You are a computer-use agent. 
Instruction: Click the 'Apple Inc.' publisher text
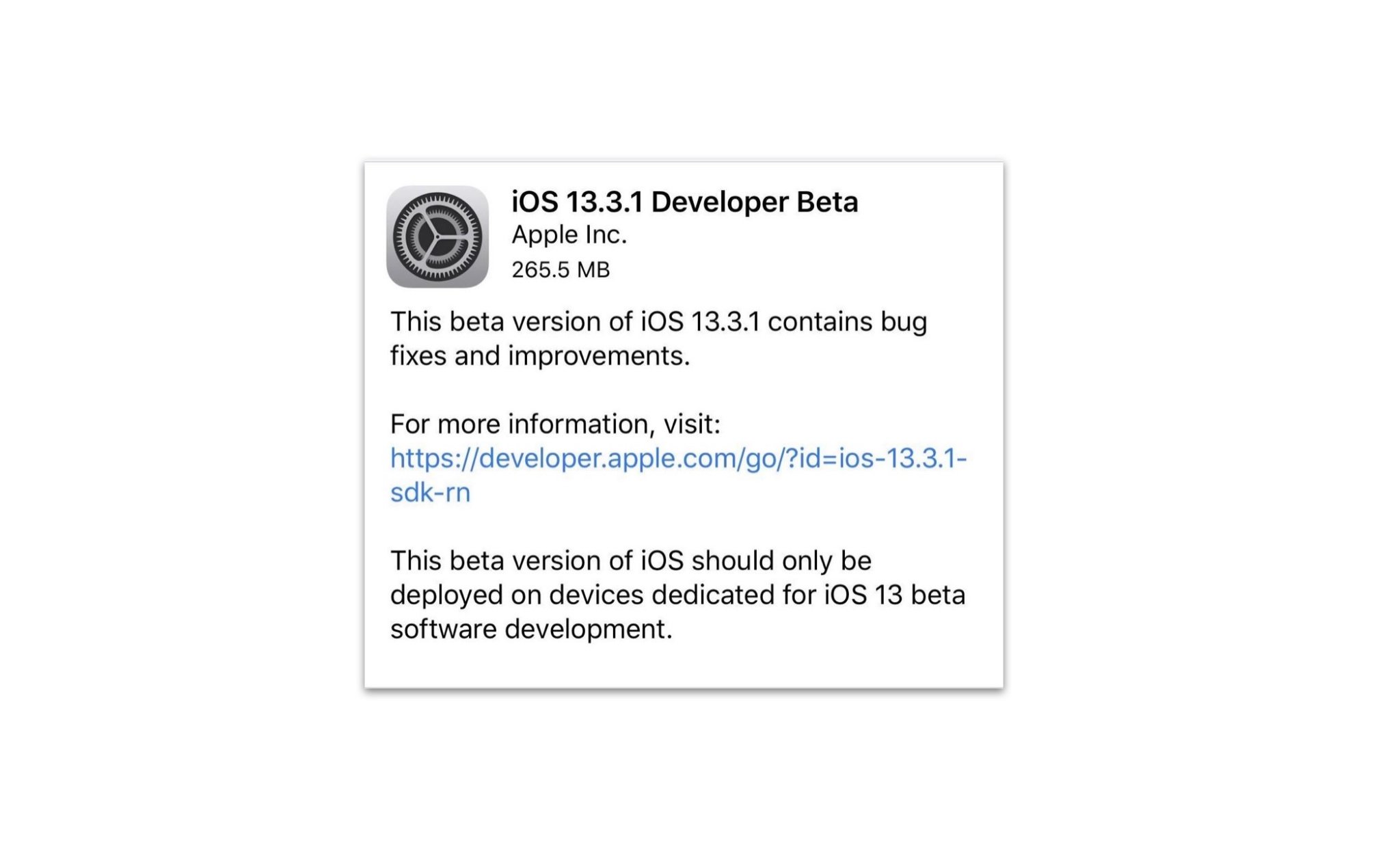click(x=569, y=234)
